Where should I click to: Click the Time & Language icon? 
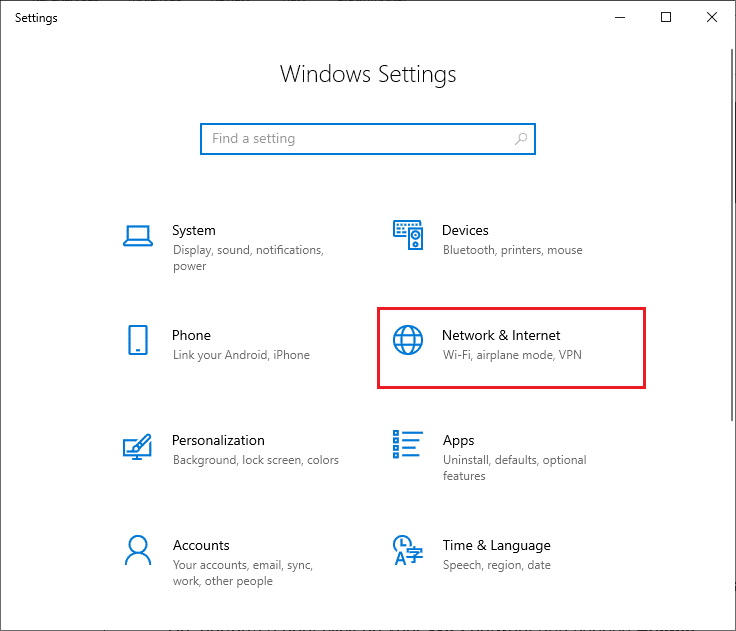408,550
